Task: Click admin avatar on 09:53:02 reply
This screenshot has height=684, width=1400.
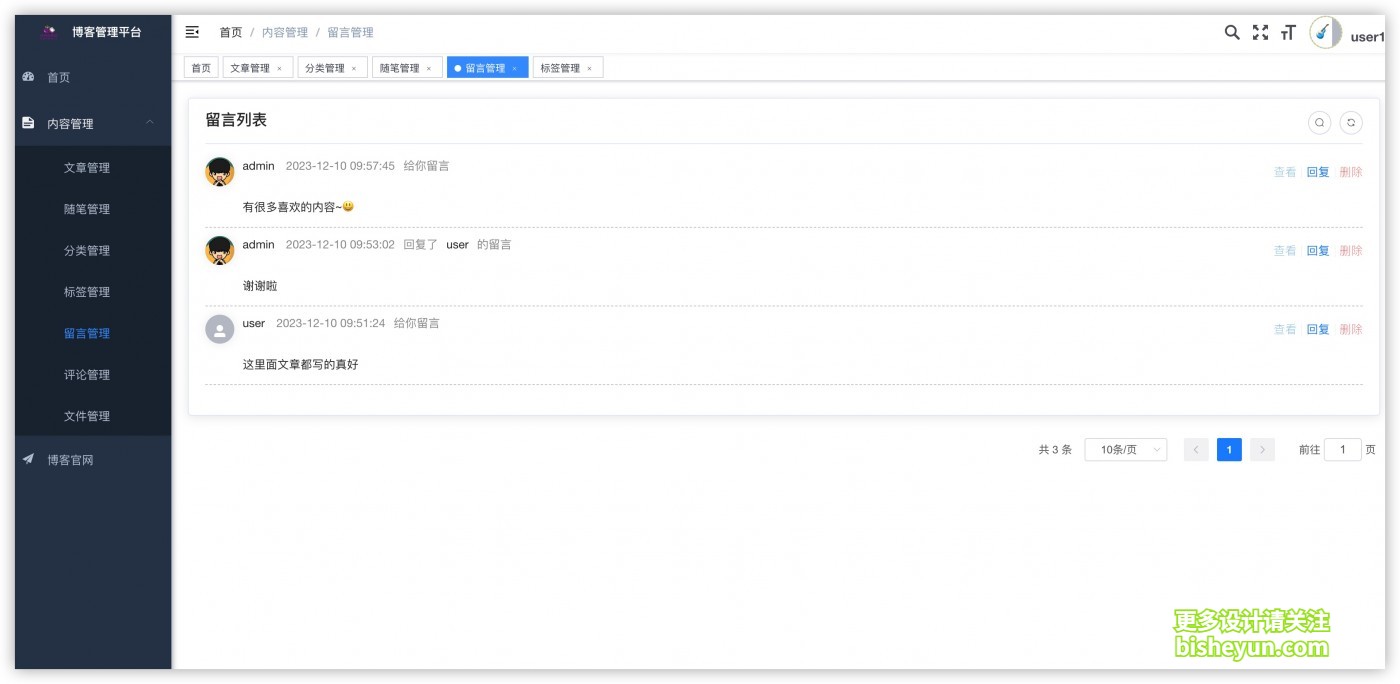Action: coord(220,251)
